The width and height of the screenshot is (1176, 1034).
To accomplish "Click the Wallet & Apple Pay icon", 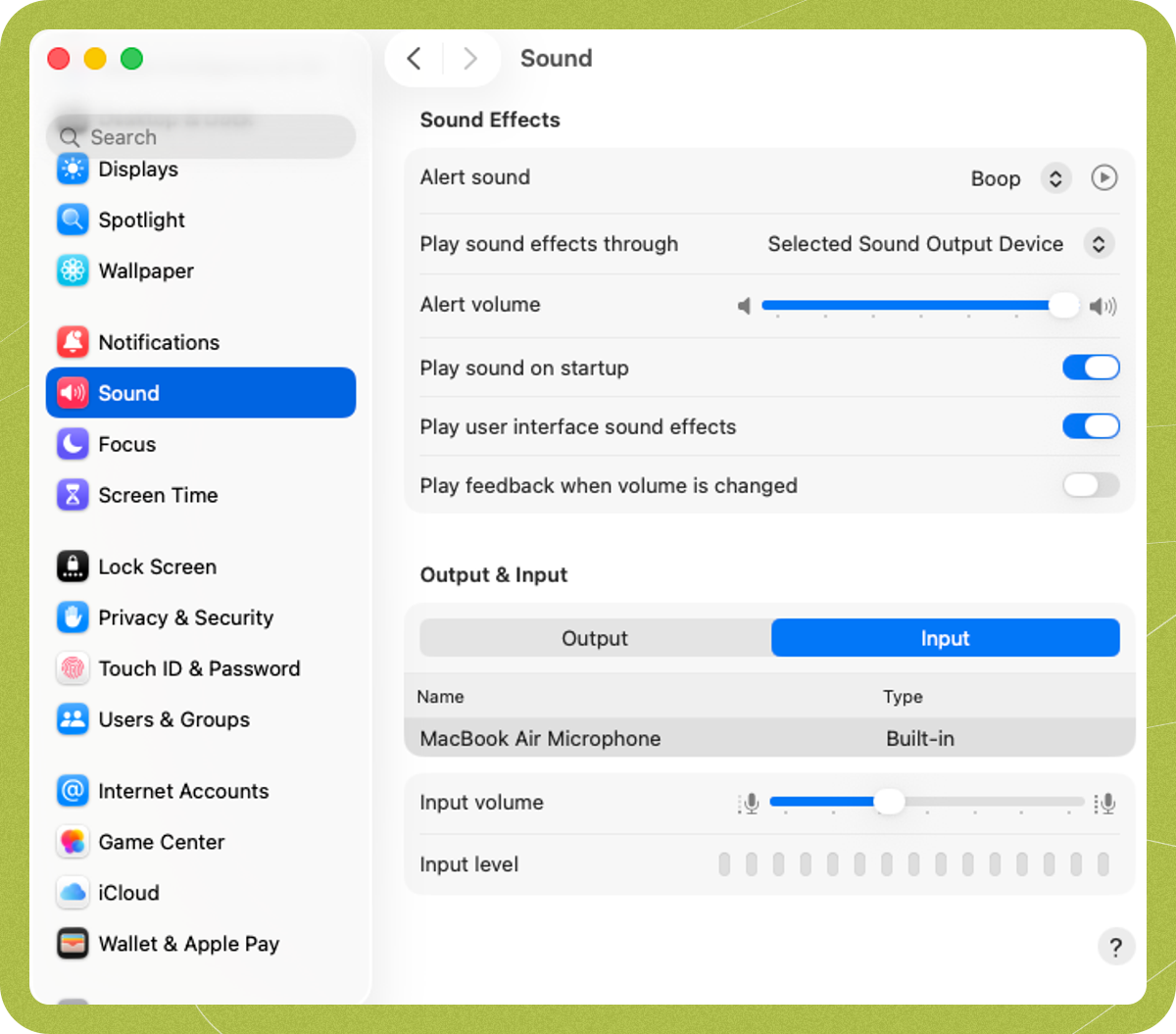I will click(x=73, y=944).
